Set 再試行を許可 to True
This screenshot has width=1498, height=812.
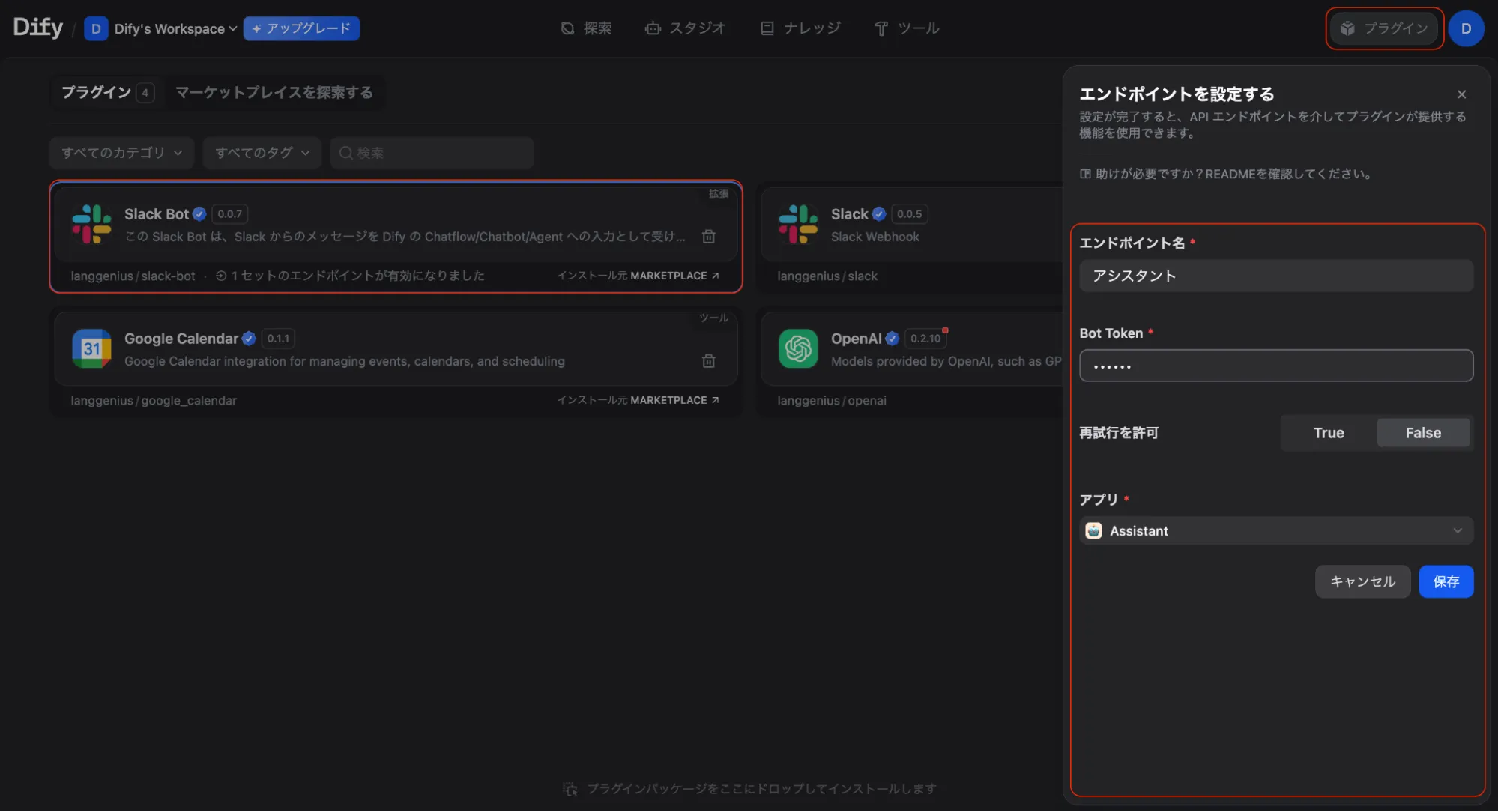click(1328, 433)
